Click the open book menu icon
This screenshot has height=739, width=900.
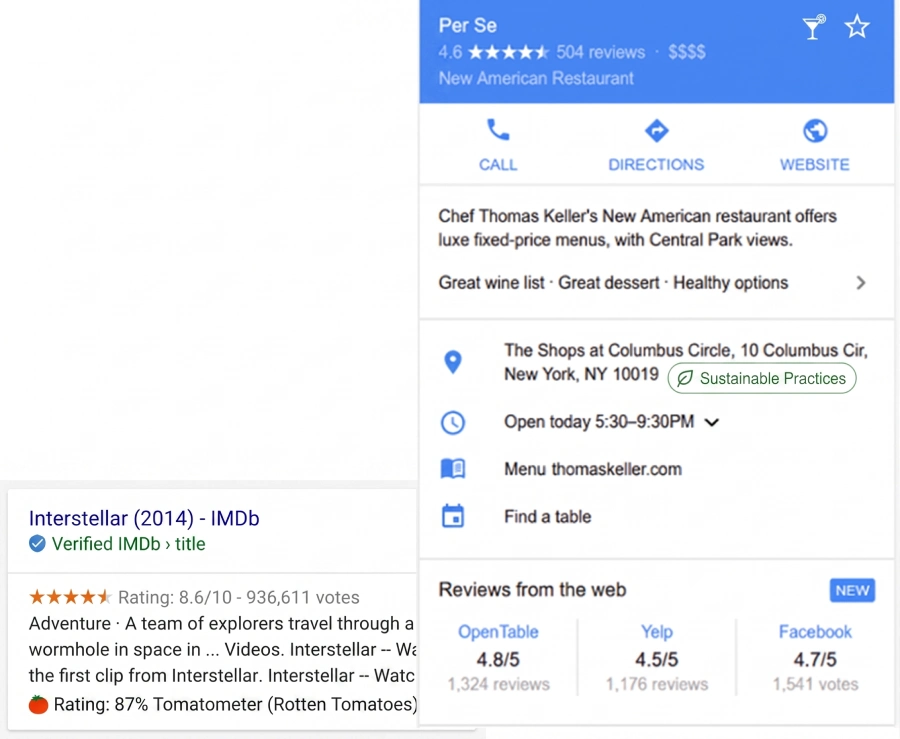[x=453, y=469]
